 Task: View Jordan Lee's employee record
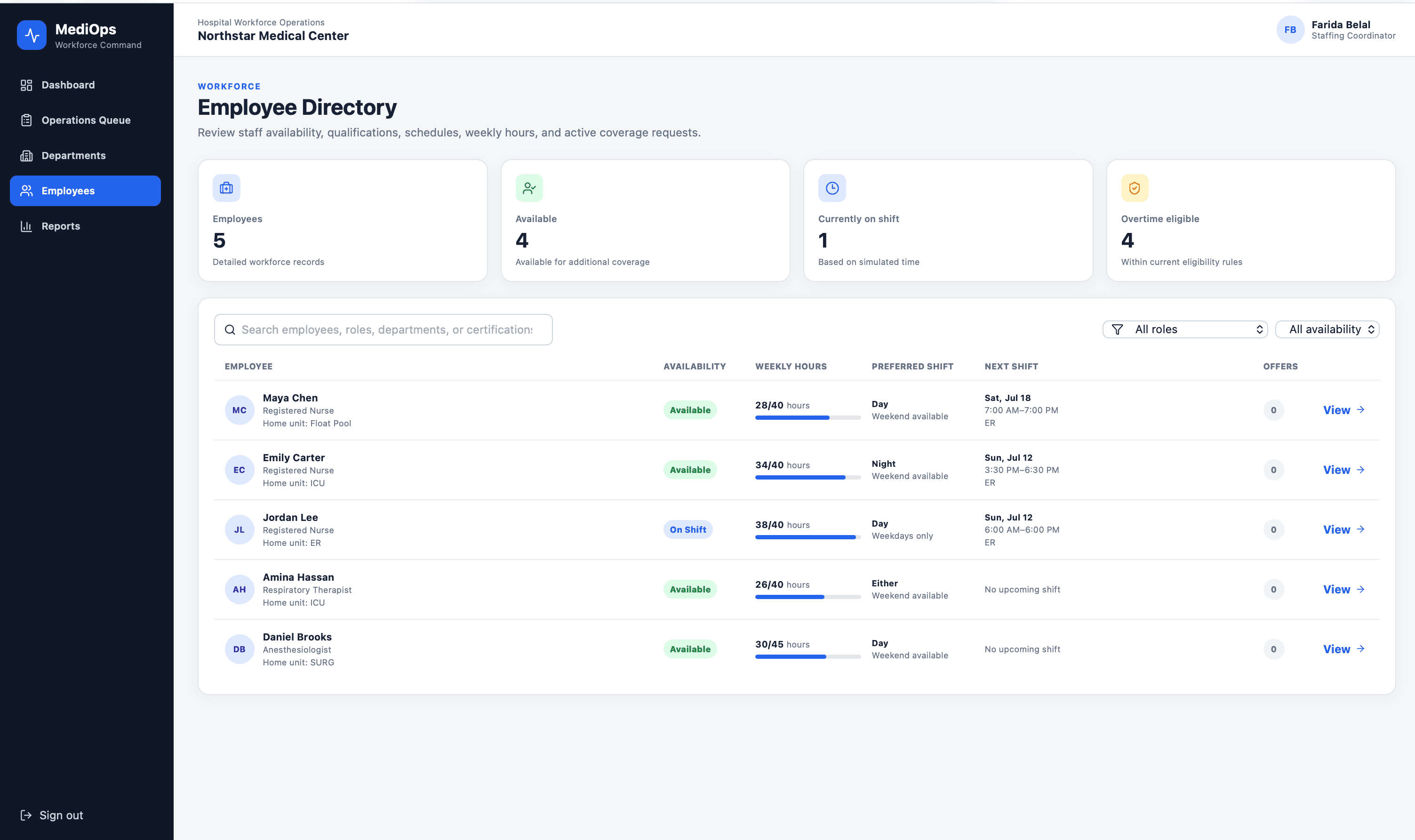point(1344,530)
